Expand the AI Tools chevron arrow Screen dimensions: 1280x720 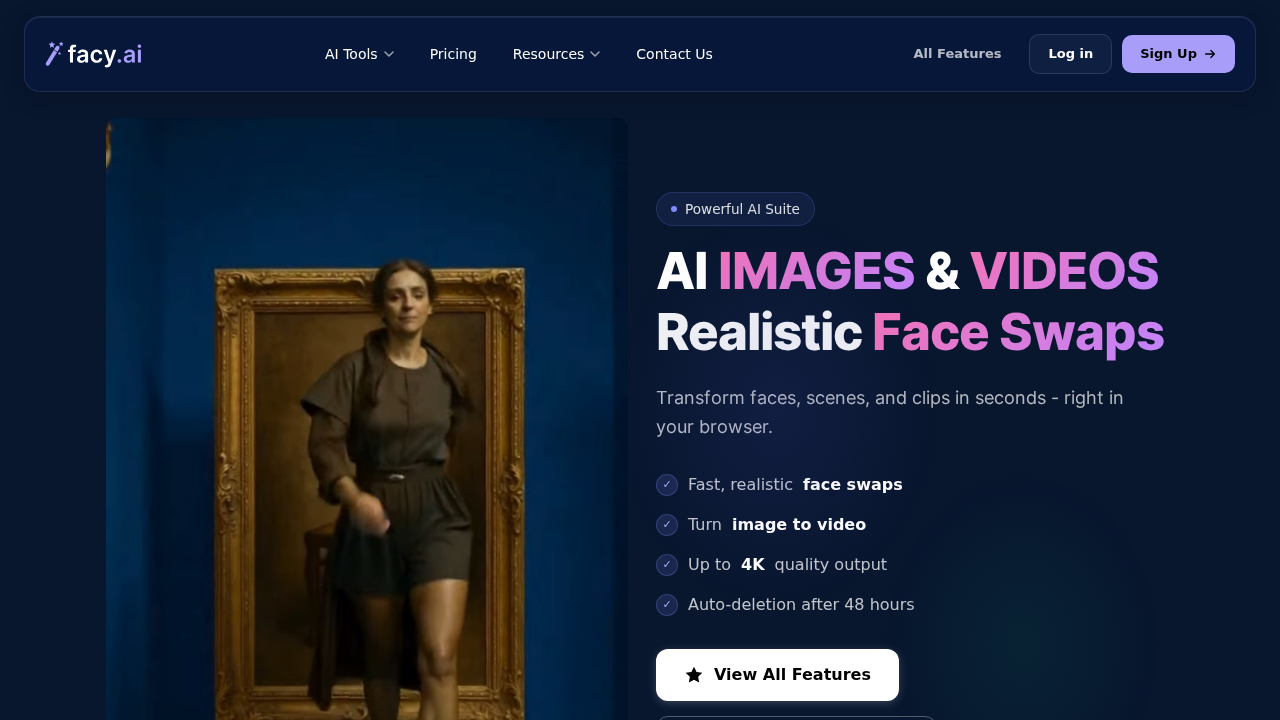pyautogui.click(x=389, y=54)
